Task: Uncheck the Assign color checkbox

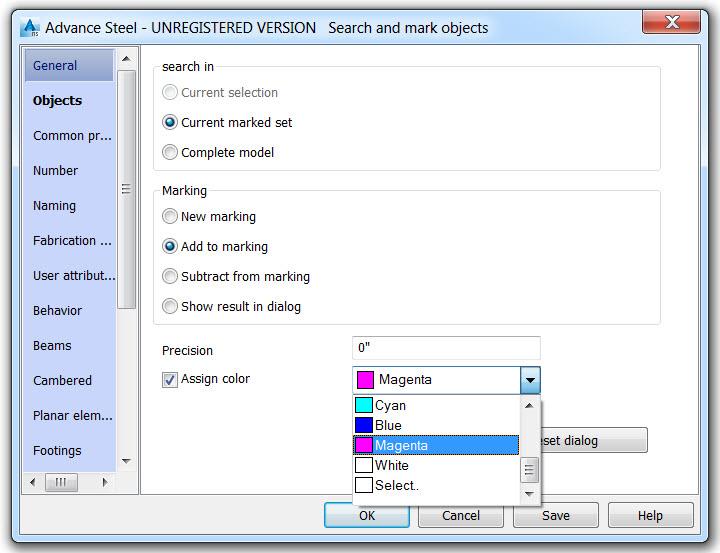Action: pos(170,380)
